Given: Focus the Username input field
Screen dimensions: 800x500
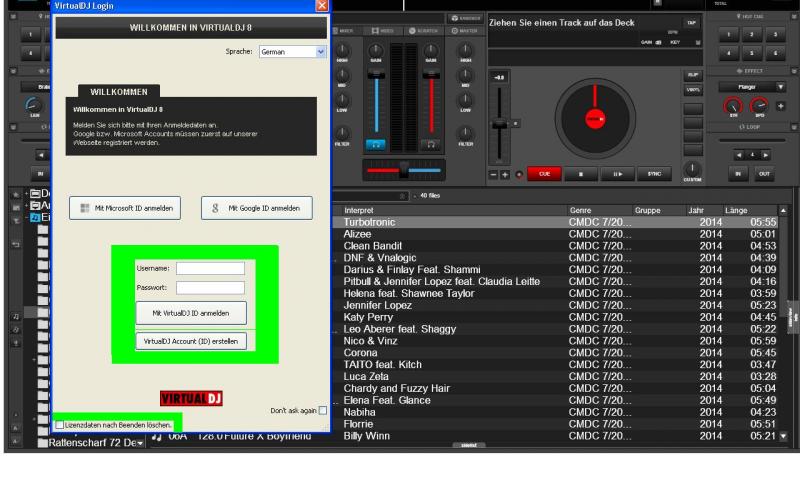Looking at the screenshot, I should 210,268.
